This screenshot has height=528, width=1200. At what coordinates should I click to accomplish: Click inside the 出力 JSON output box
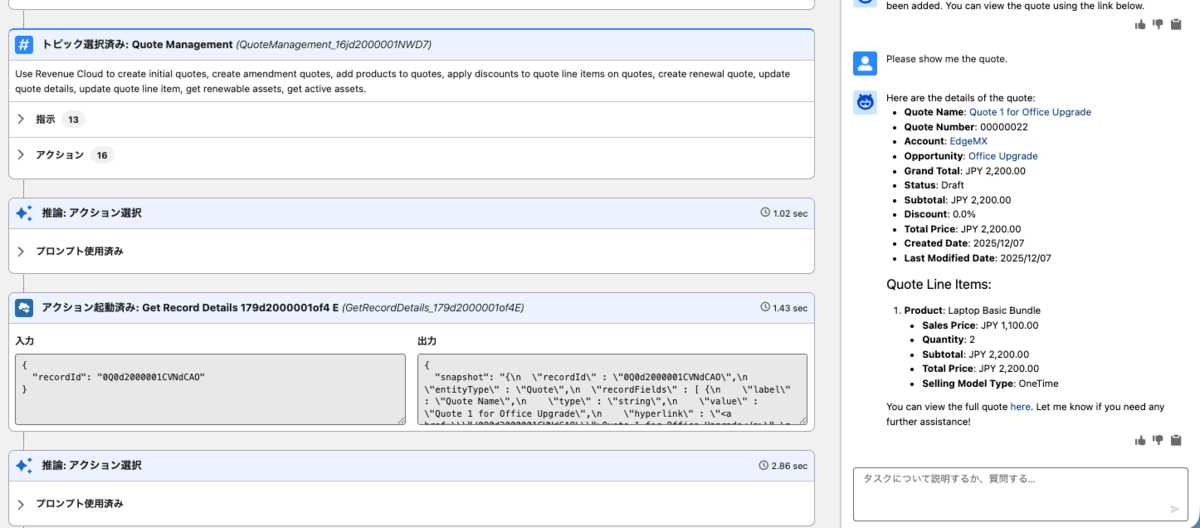(611, 389)
